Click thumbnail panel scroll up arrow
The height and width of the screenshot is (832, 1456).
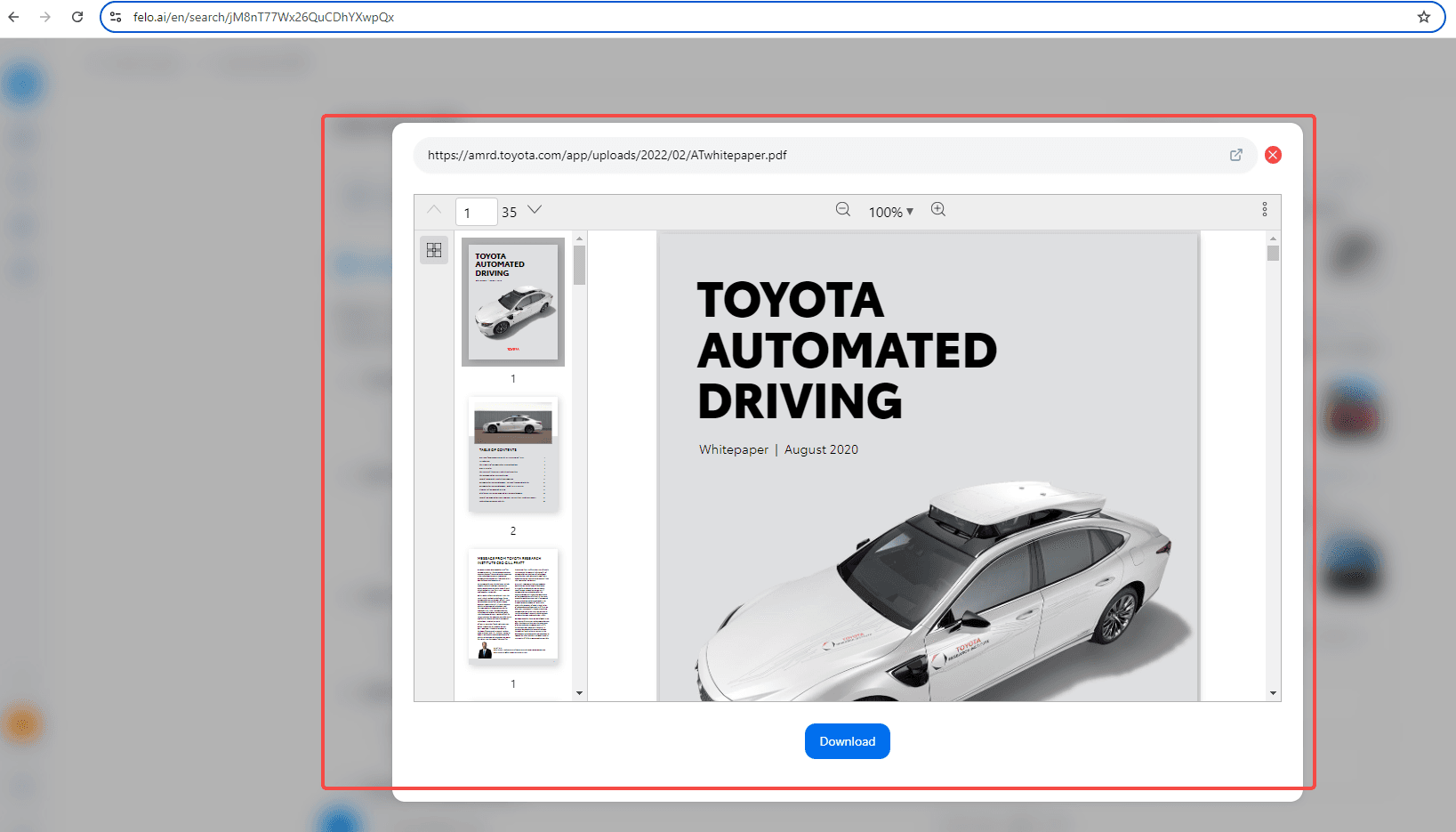point(580,238)
